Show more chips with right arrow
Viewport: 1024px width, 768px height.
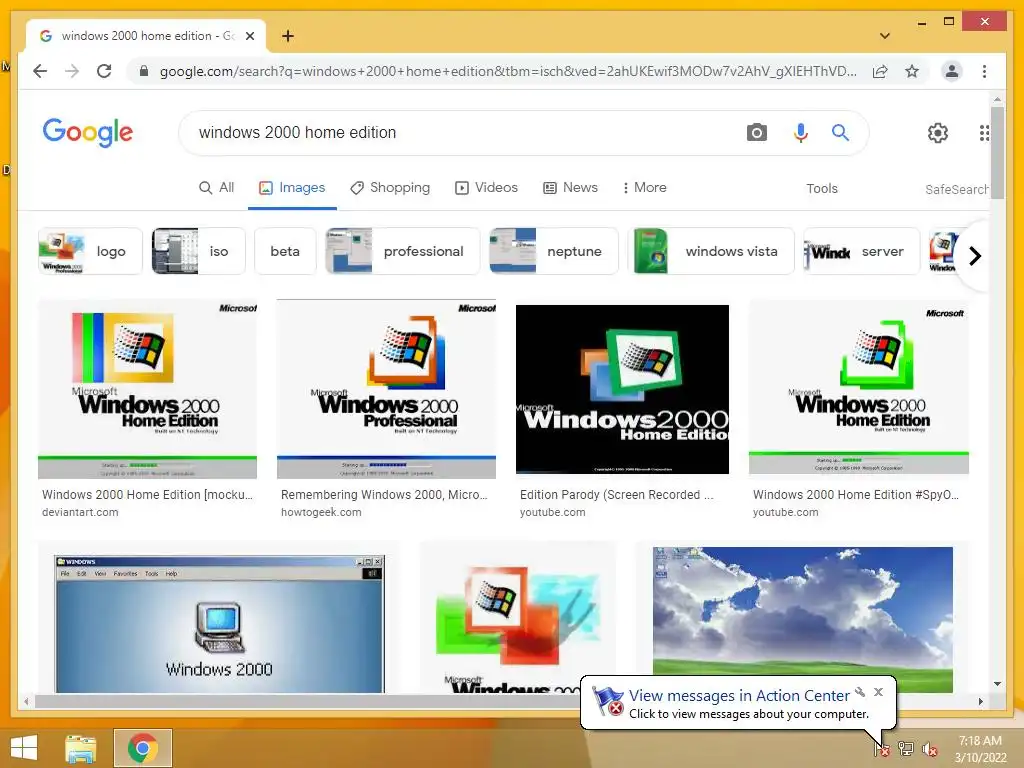coord(974,255)
